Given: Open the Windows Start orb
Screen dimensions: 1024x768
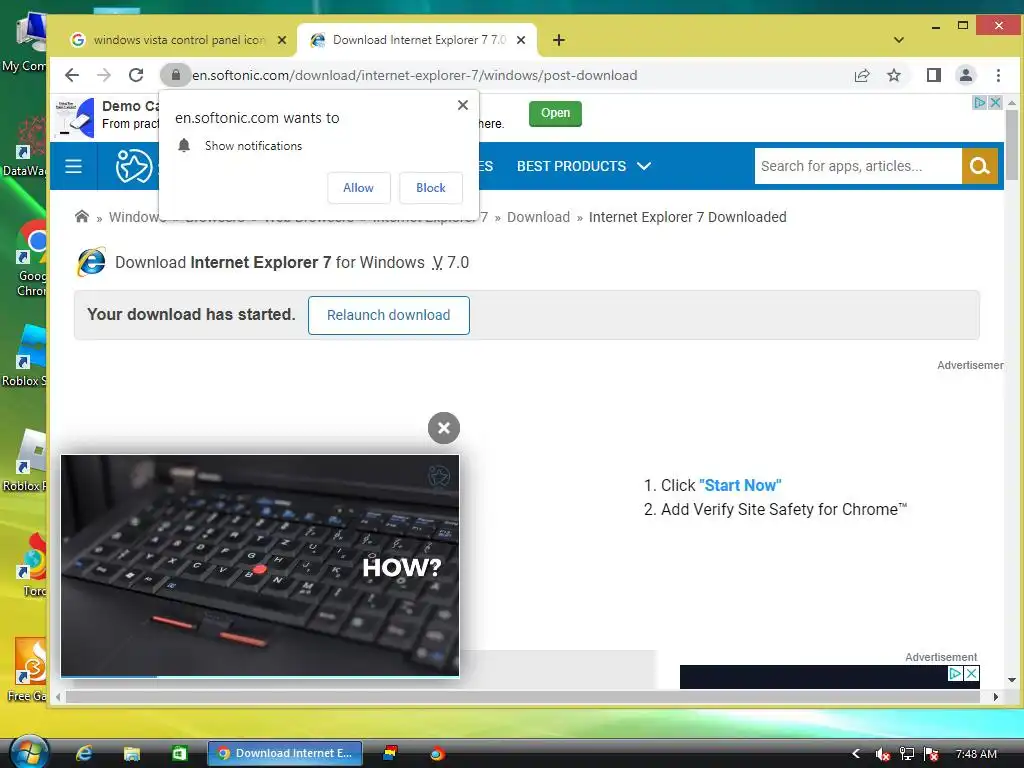Looking at the screenshot, I should click(29, 753).
